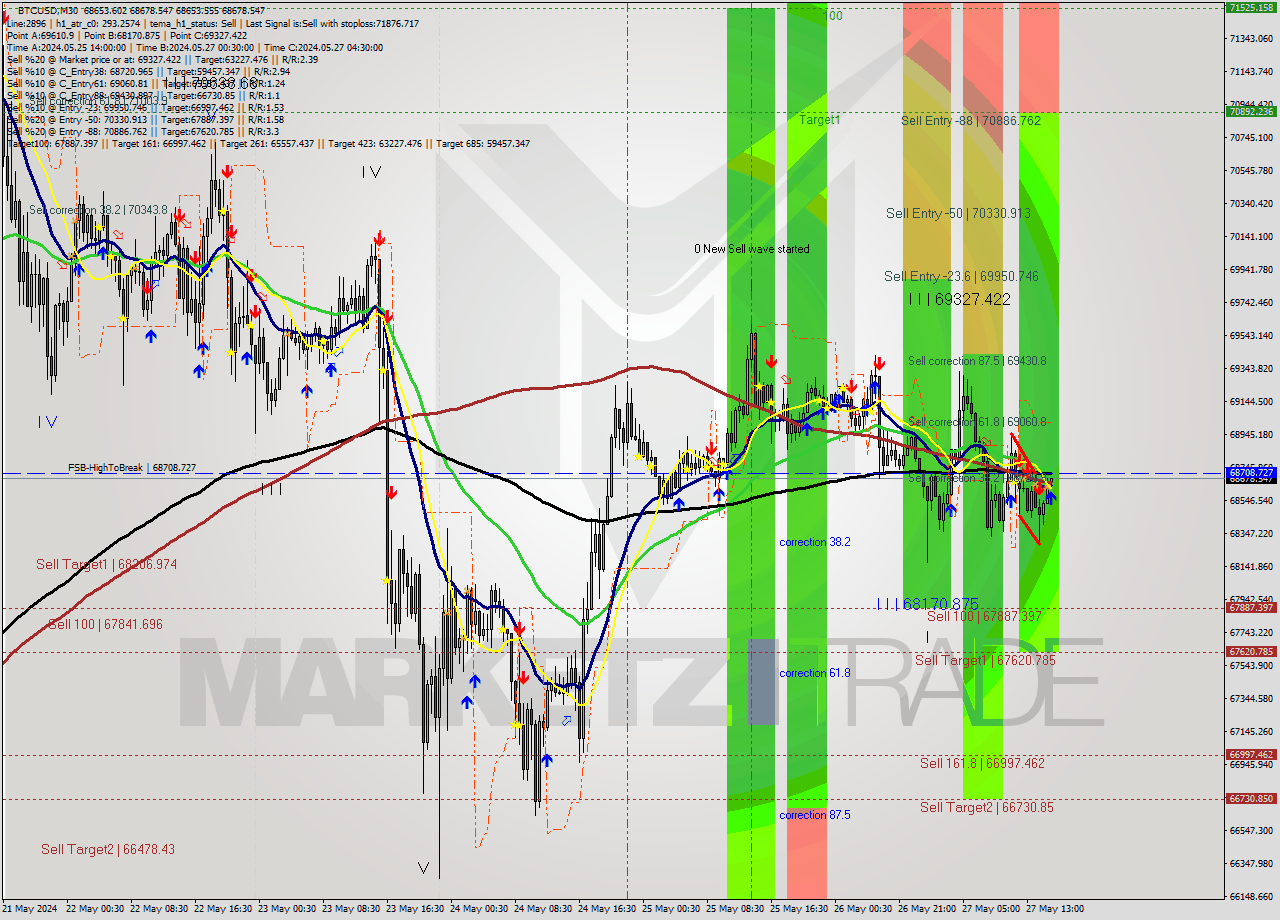Click the '26 May 21:00' time axis label
The width and height of the screenshot is (1280, 920).
925,909
